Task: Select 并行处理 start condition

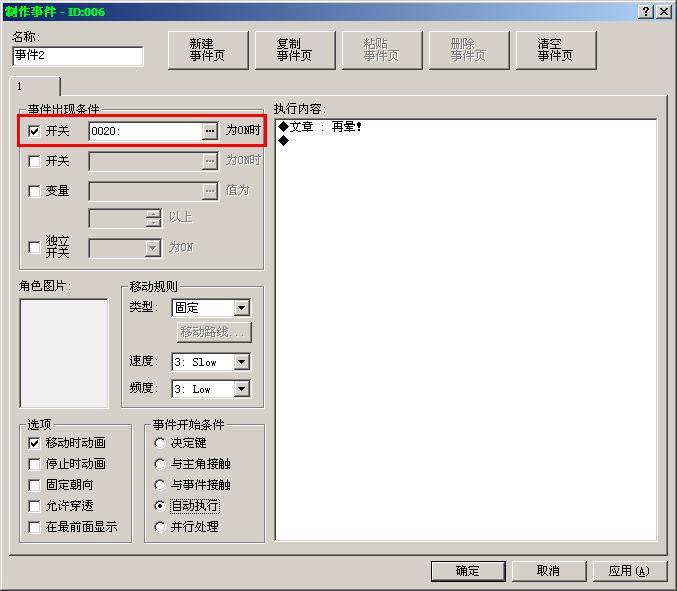Action: click(160, 527)
